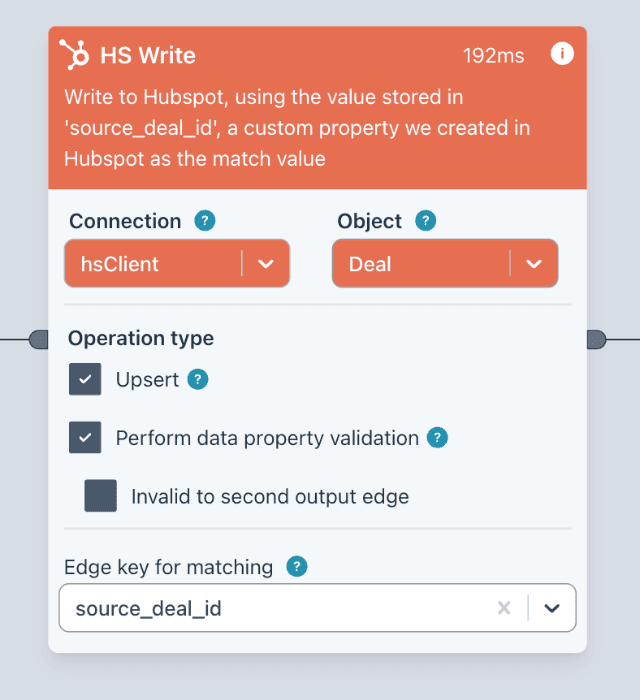The image size is (640, 700).
Task: Click the Edge key for matching label
Action: tap(169, 567)
